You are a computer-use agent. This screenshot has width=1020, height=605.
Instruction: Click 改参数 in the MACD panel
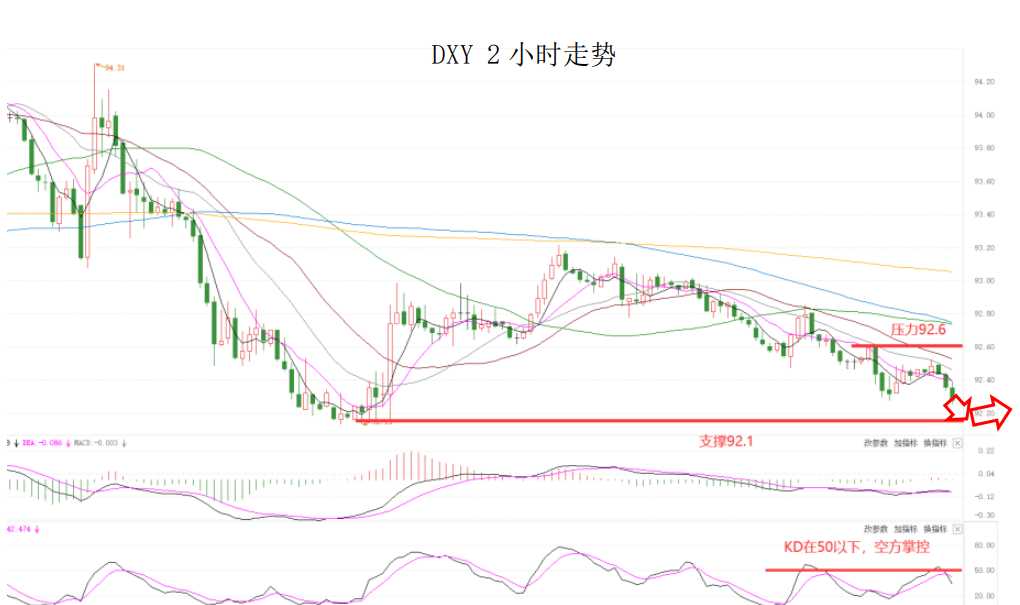click(x=876, y=443)
